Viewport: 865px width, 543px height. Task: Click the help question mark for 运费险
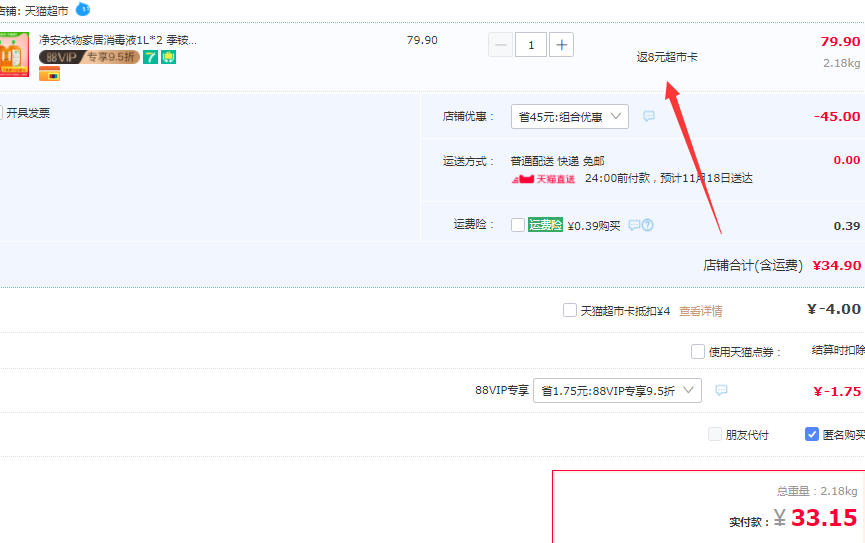click(x=648, y=225)
